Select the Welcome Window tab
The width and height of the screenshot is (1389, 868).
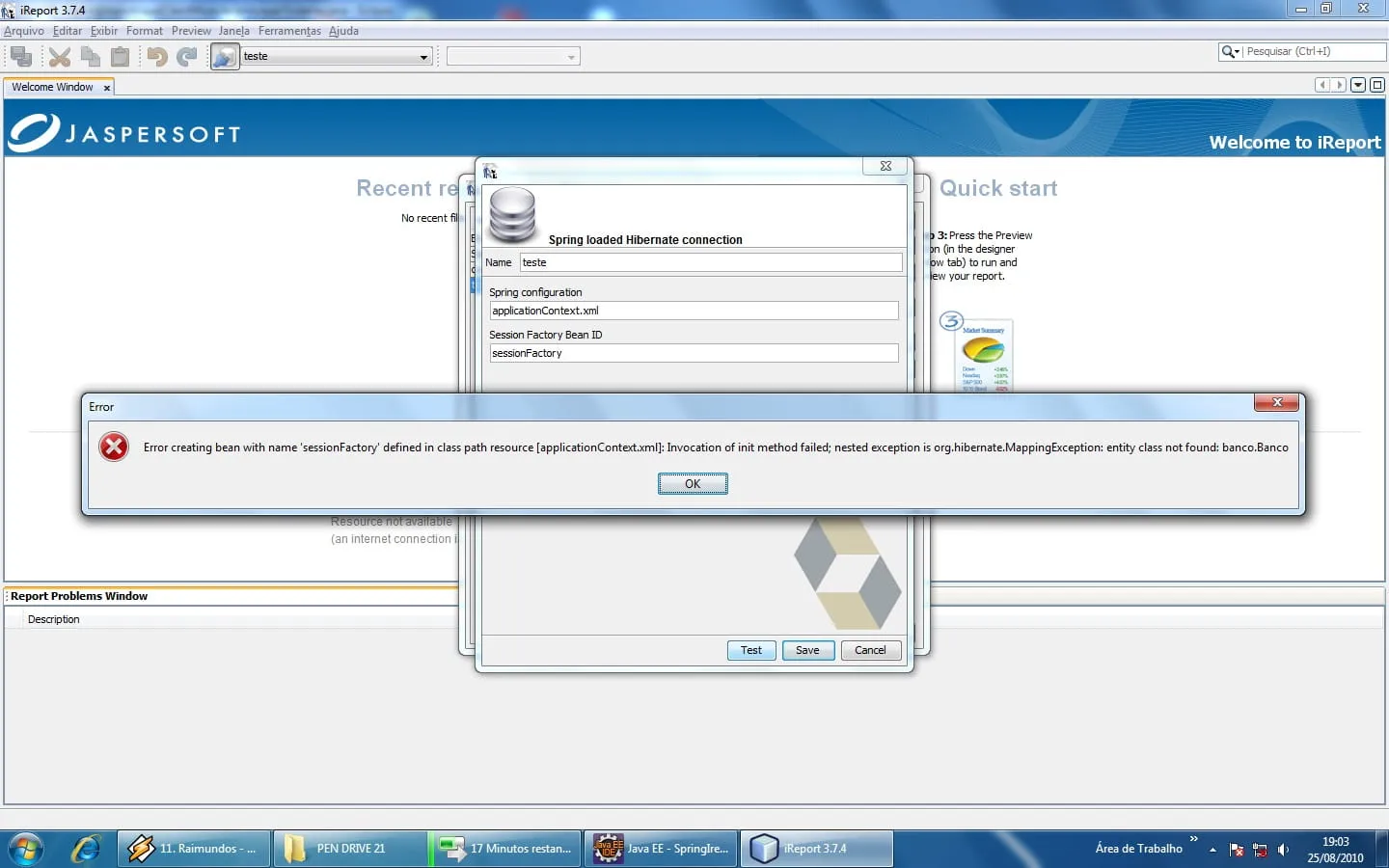point(53,87)
